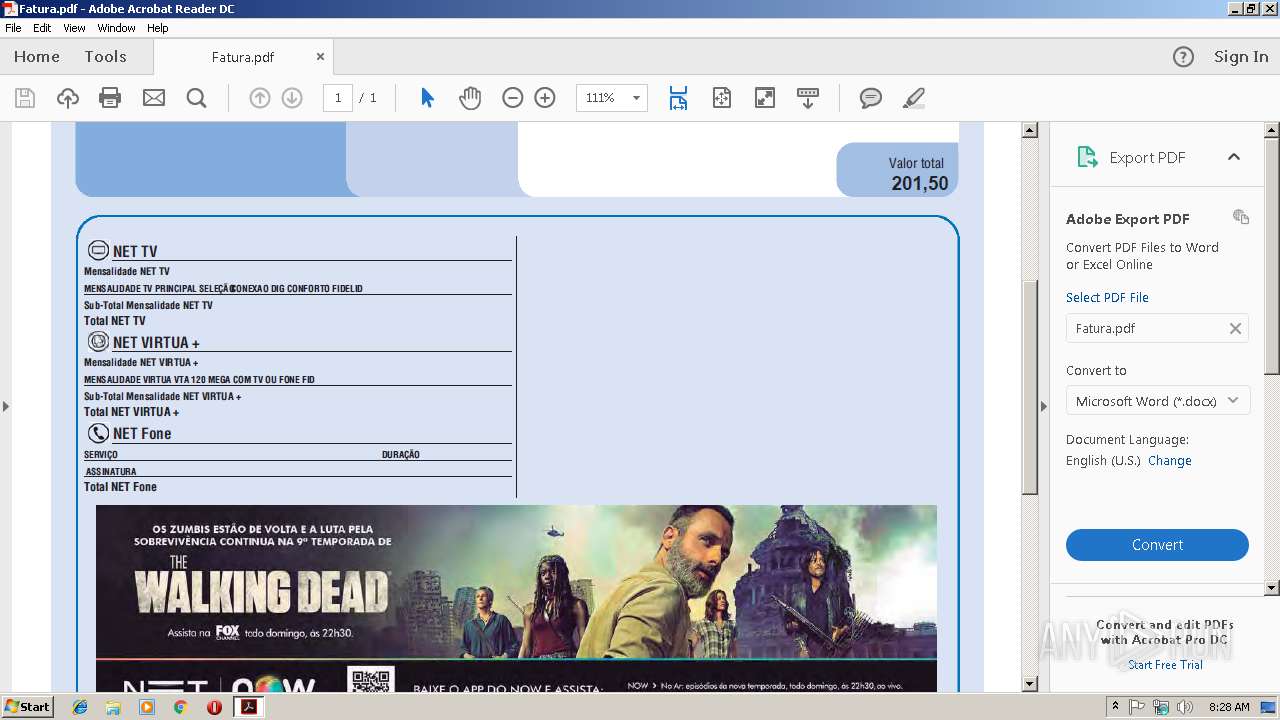Send file by email envelope icon
The height and width of the screenshot is (720, 1280).
pyautogui.click(x=153, y=98)
